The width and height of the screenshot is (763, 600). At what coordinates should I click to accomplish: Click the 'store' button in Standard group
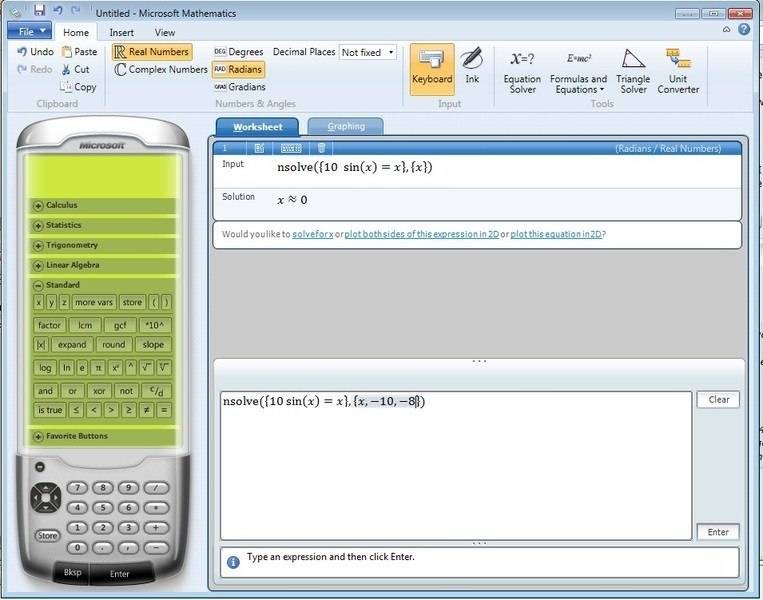pos(132,302)
